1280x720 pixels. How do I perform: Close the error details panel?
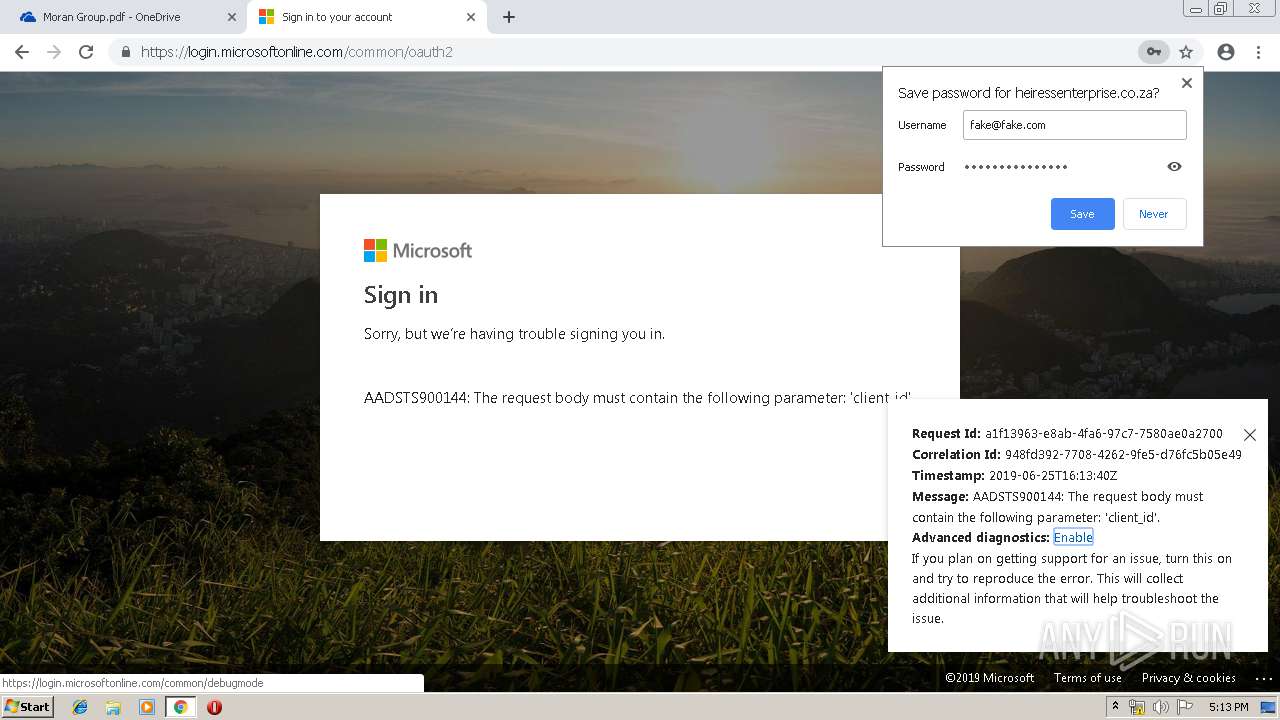click(x=1250, y=435)
